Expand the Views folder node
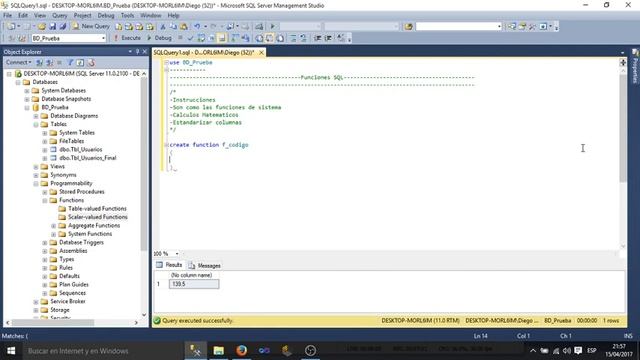640x360 pixels. pos(36,167)
